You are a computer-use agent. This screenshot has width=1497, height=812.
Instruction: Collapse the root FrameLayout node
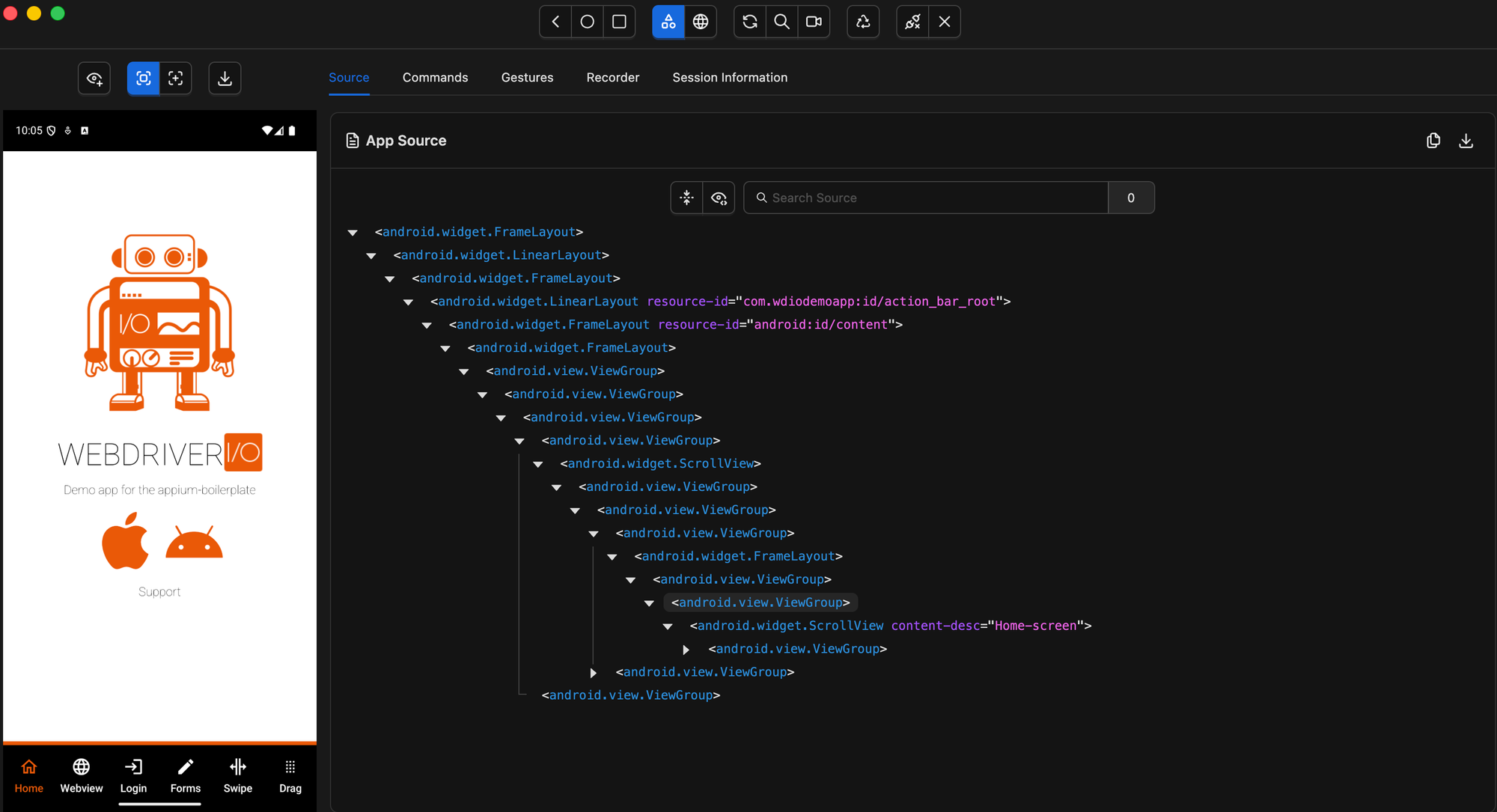[353, 233]
